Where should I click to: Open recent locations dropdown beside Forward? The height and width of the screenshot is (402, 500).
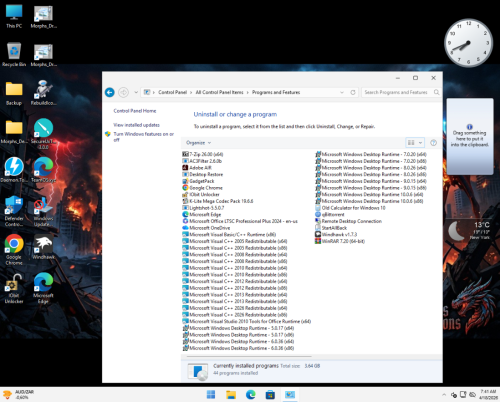point(136,92)
